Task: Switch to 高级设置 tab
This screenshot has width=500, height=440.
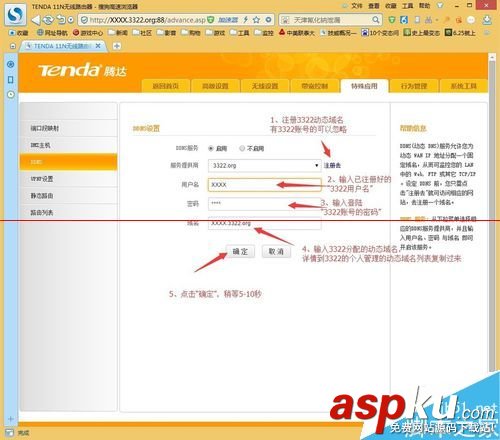Action: tap(215, 86)
